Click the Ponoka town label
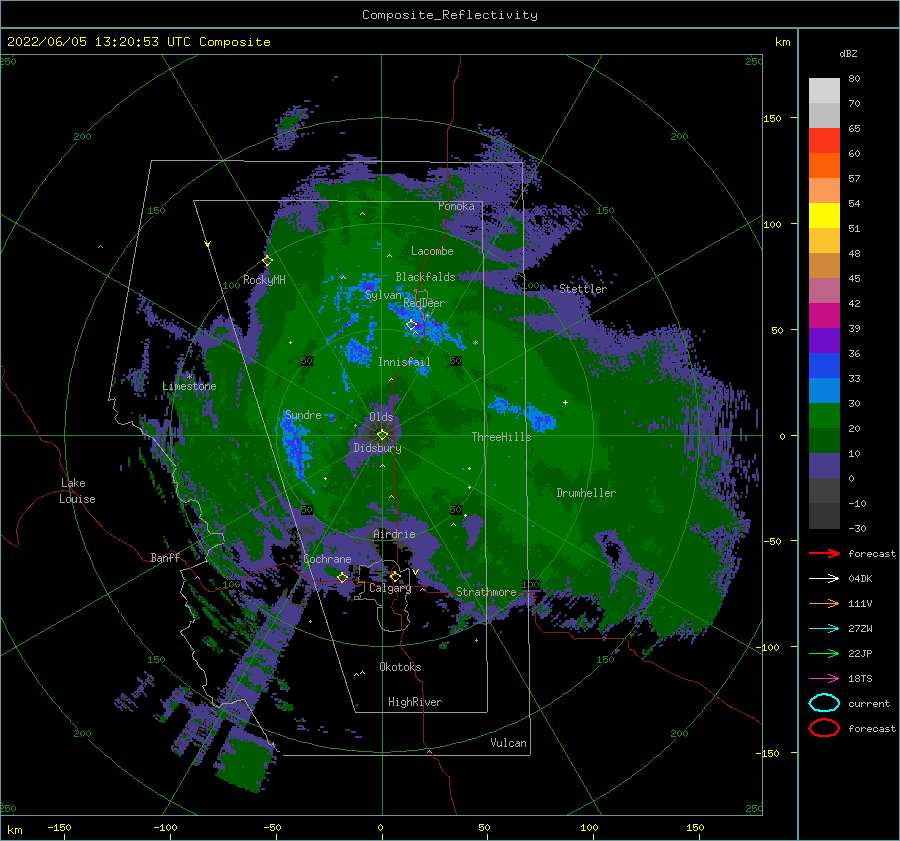This screenshot has width=900, height=841. point(456,206)
